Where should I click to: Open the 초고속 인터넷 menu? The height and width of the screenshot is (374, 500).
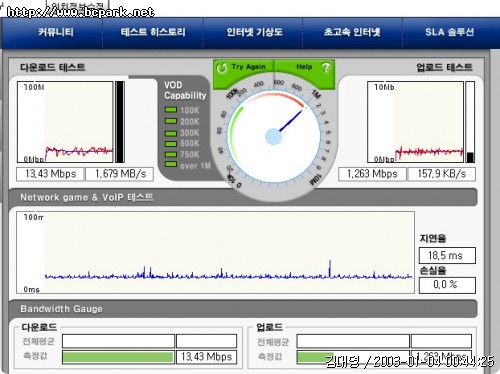coord(352,32)
